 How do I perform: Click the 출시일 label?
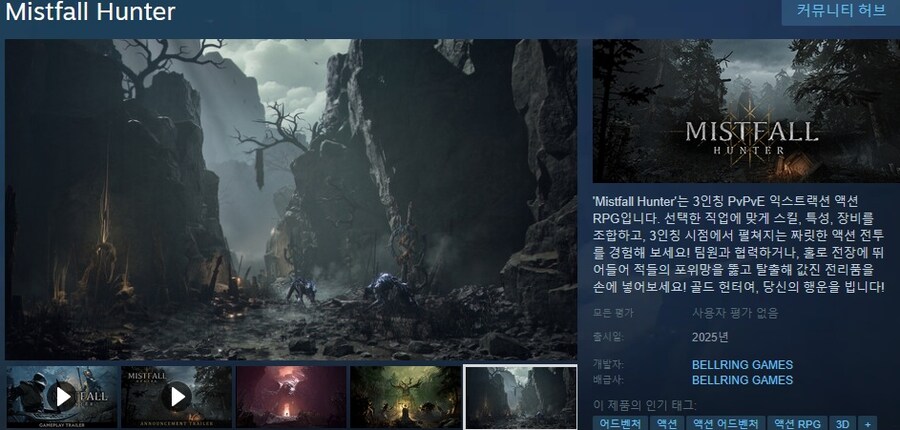608,336
